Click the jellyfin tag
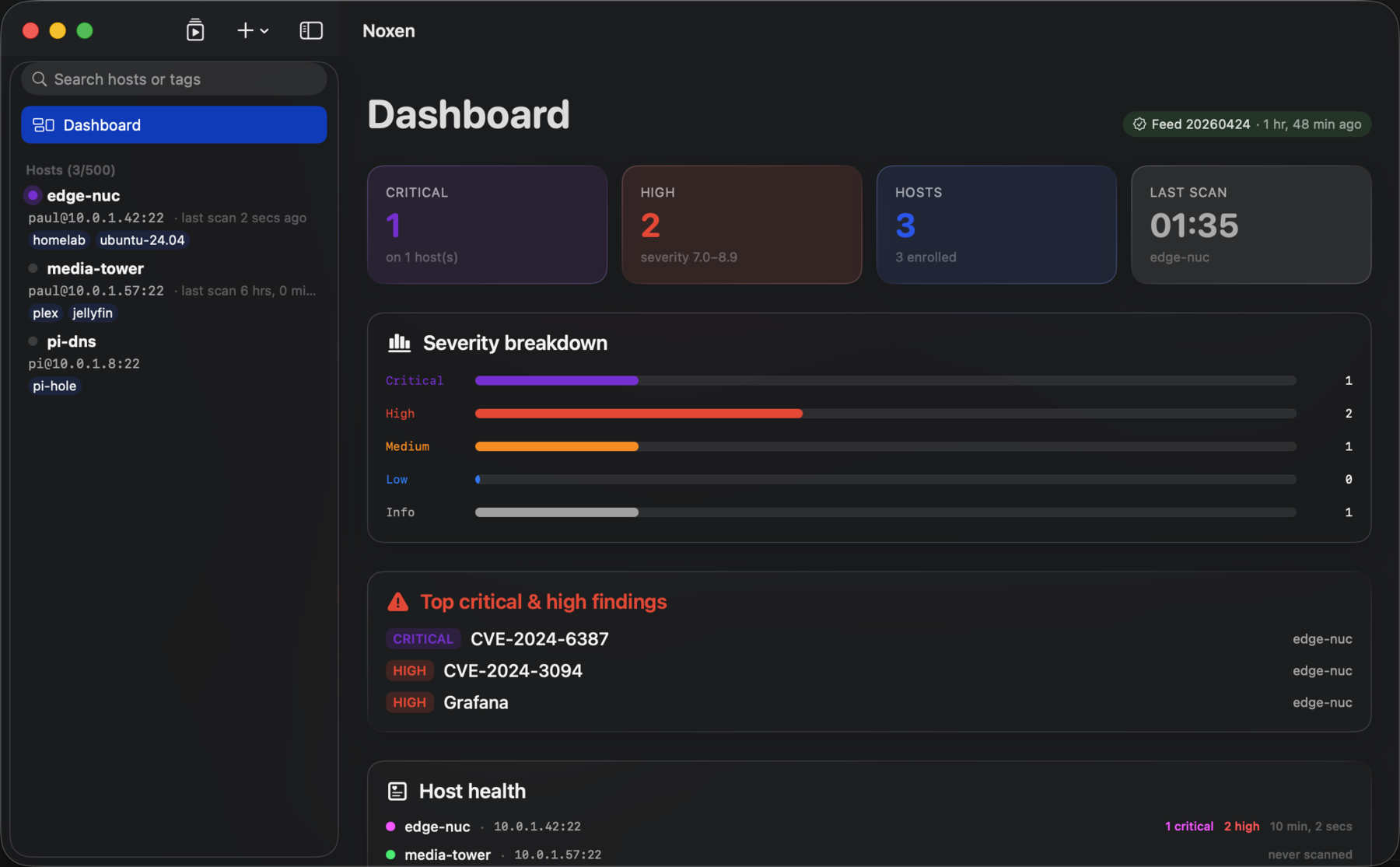 click(93, 313)
